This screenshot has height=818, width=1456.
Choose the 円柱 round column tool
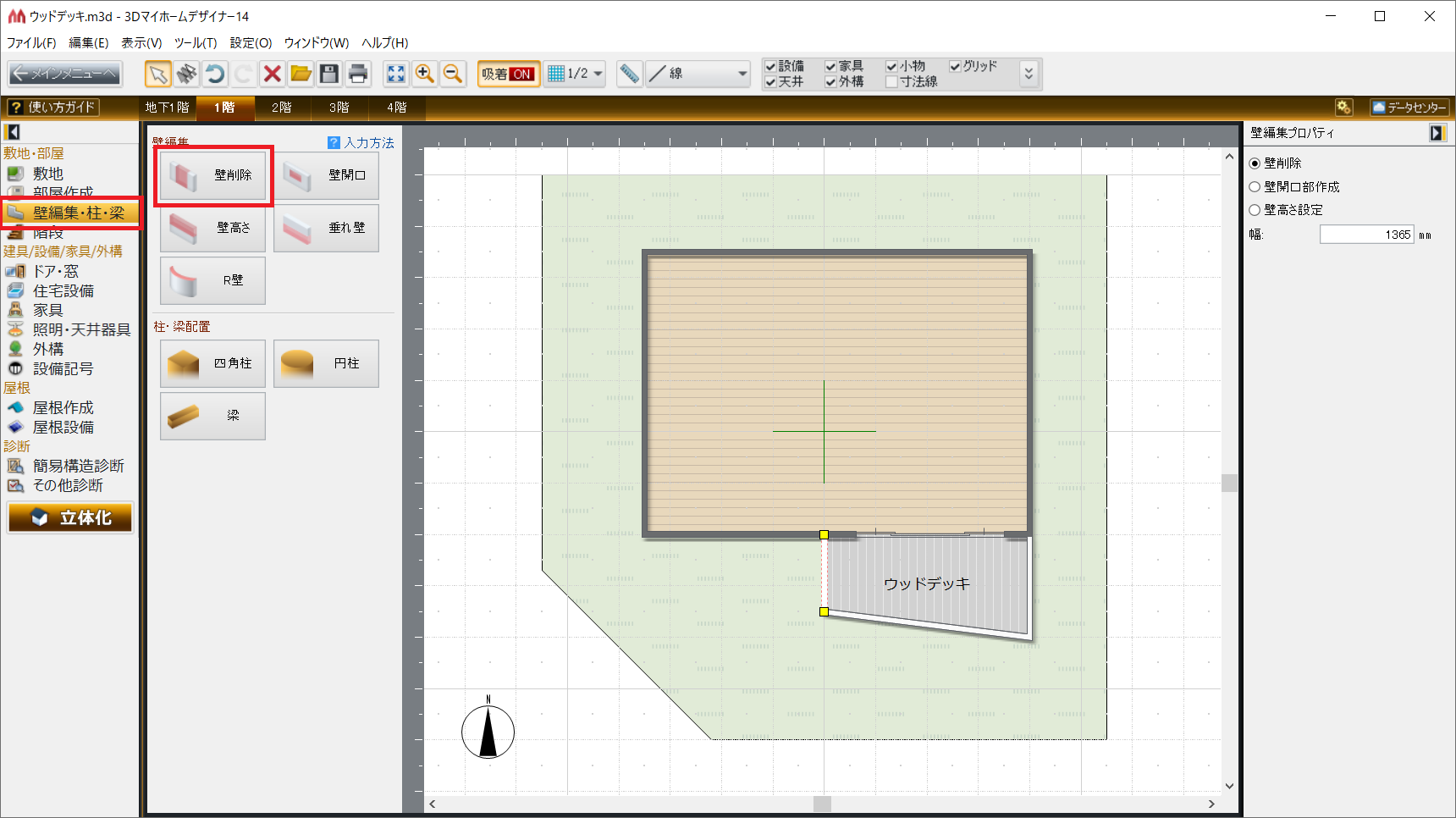click(326, 363)
